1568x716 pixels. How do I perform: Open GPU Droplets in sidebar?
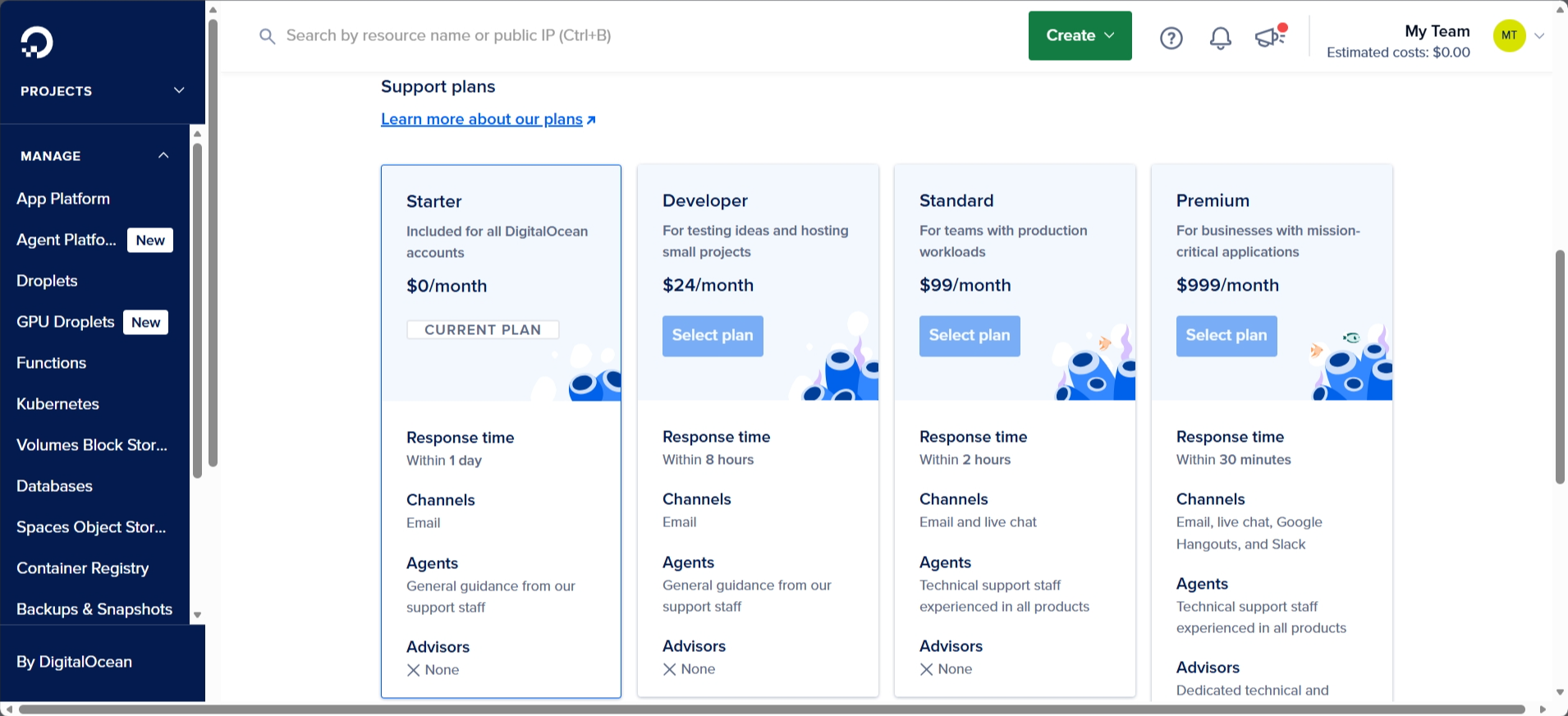[x=66, y=322]
